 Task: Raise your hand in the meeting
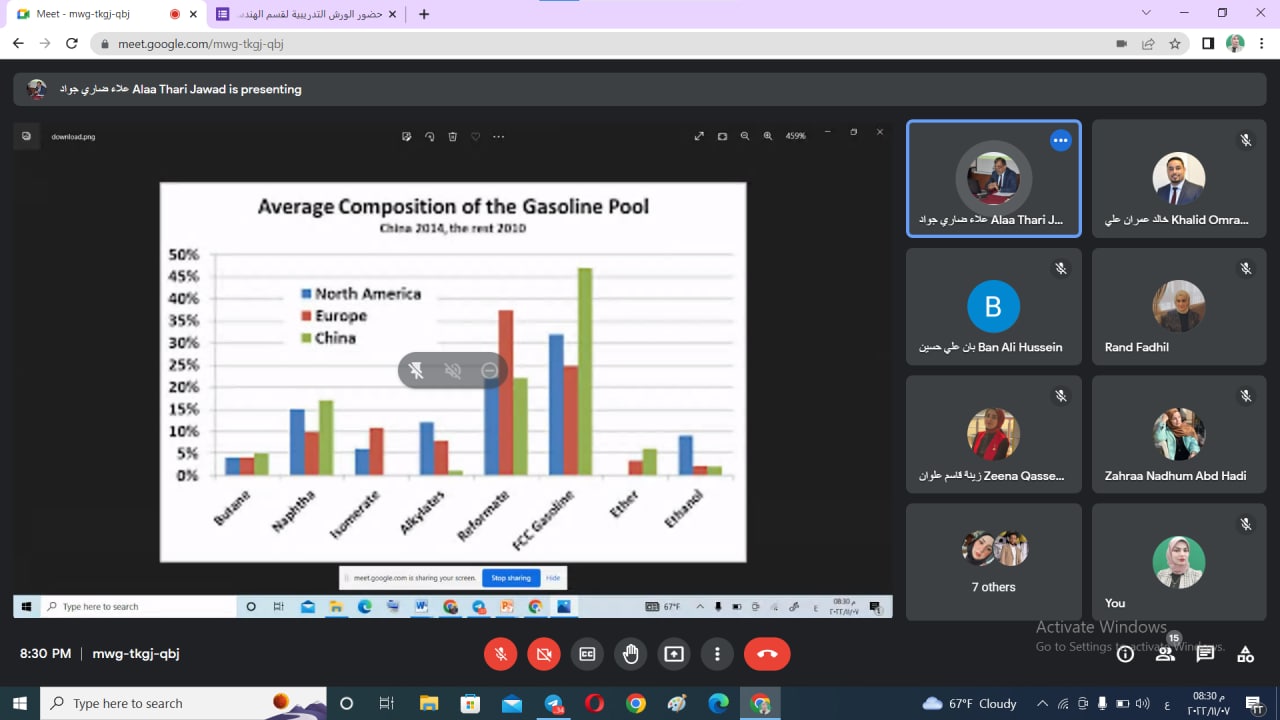click(630, 654)
